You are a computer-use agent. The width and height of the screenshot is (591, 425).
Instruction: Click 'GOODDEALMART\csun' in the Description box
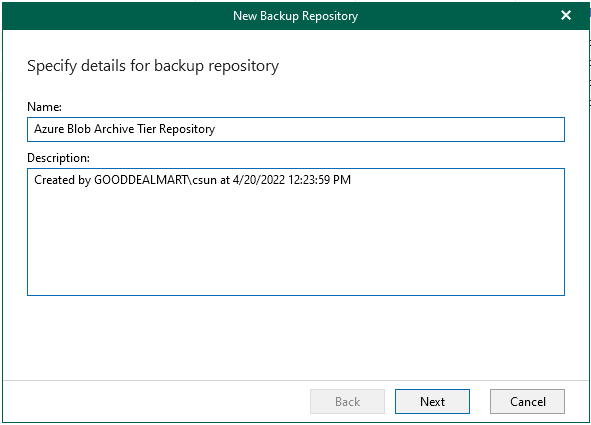coord(155,180)
